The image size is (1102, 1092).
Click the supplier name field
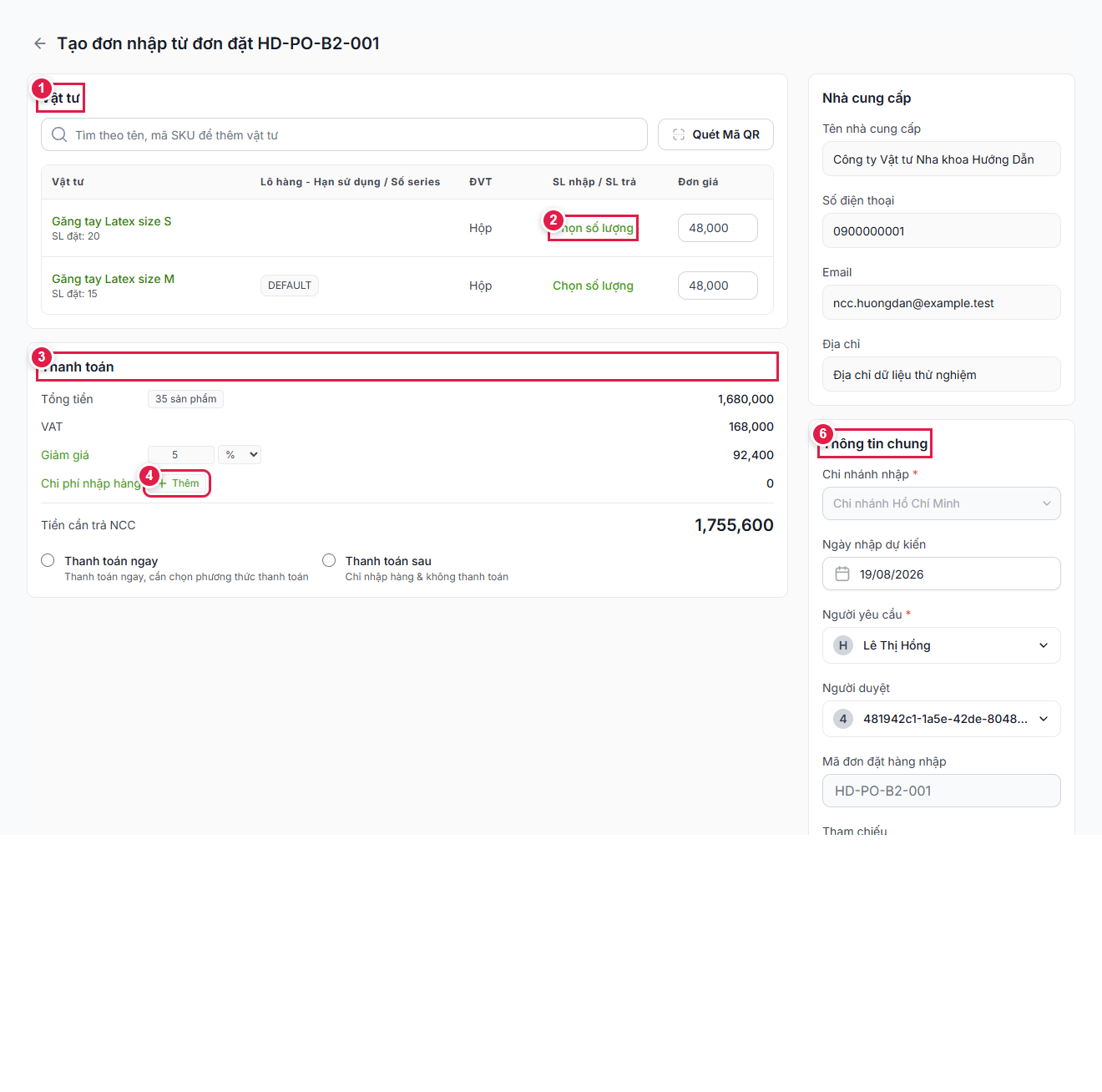coord(942,159)
